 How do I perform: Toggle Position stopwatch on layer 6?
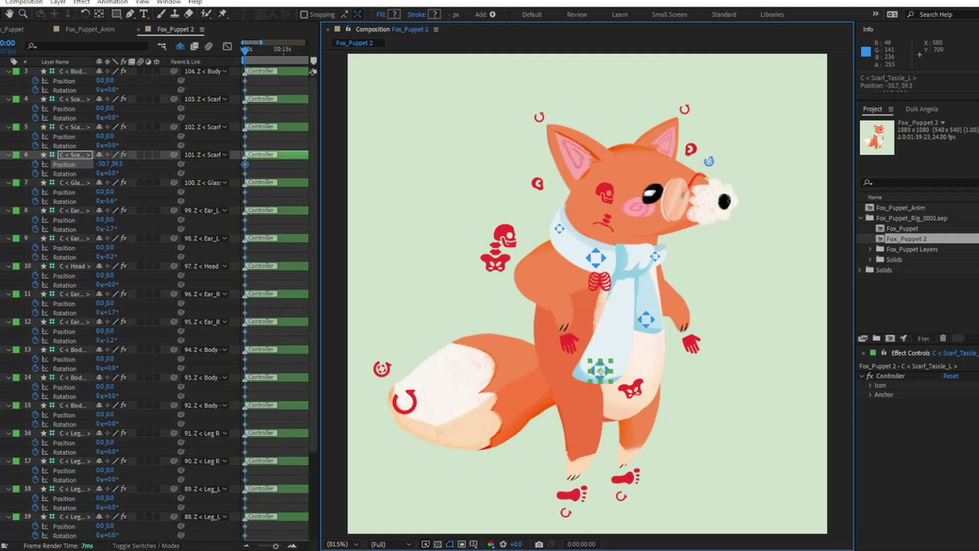[36, 164]
